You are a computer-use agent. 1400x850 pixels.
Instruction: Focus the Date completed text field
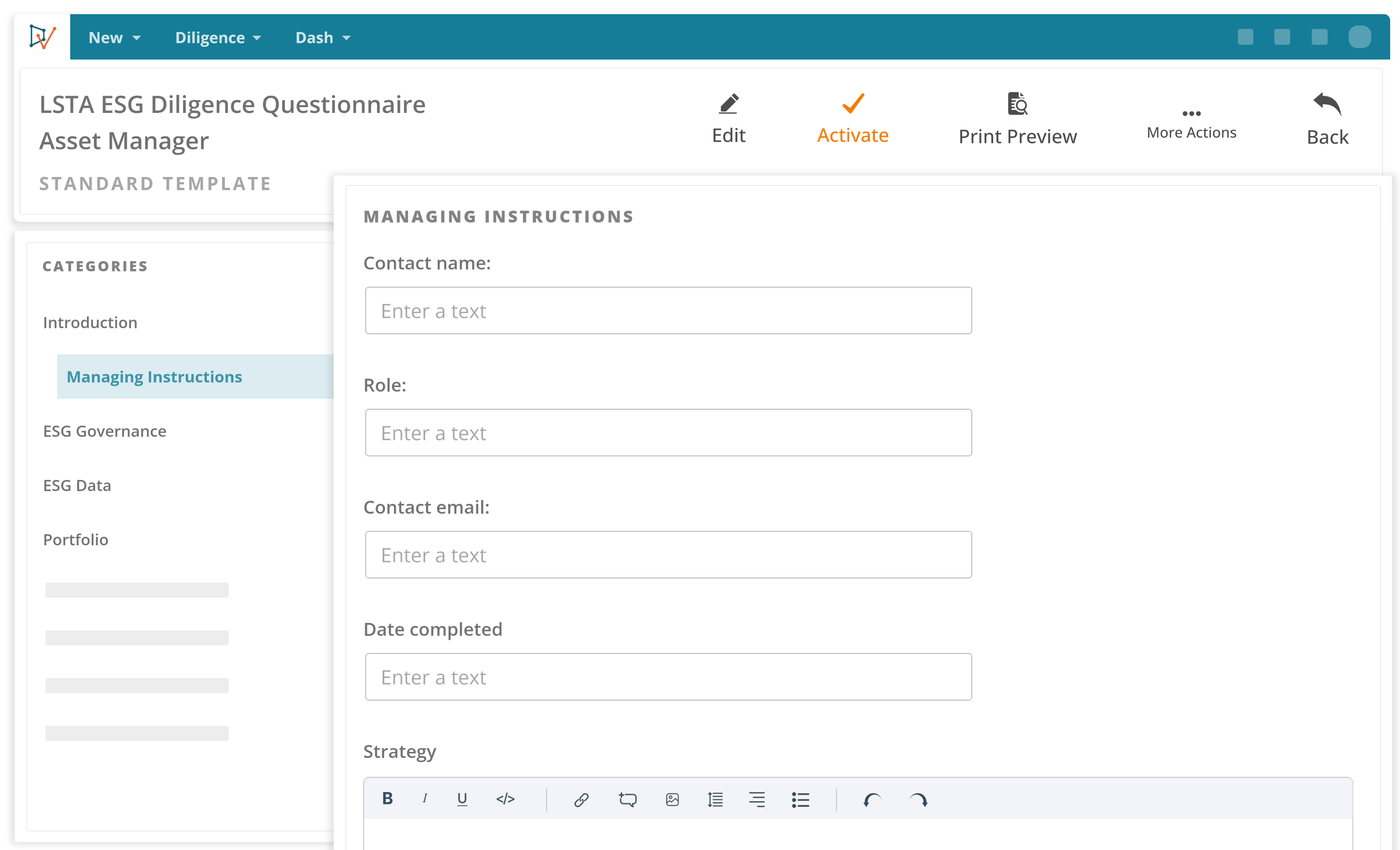(668, 677)
